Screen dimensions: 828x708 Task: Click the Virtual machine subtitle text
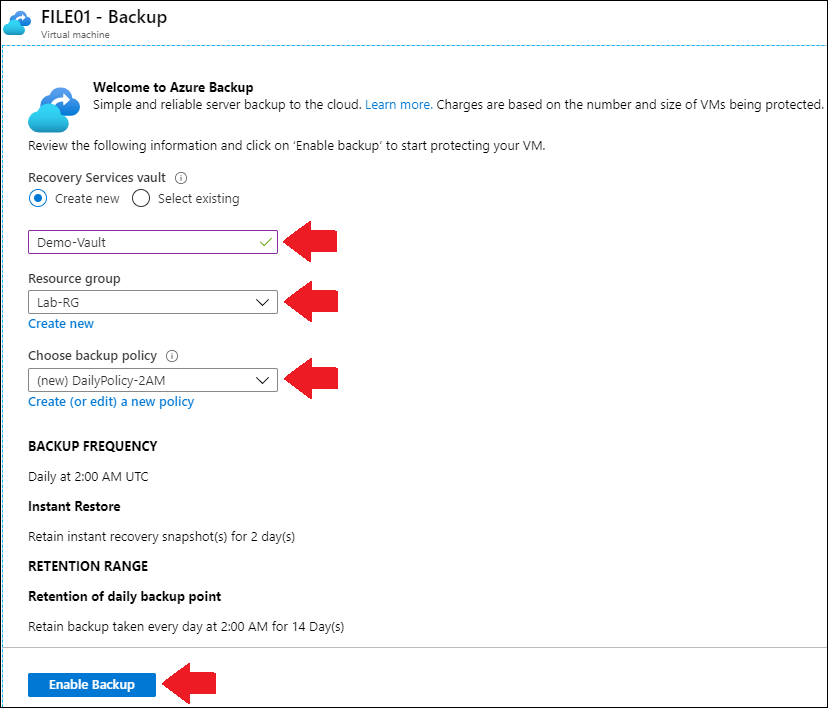coord(76,35)
